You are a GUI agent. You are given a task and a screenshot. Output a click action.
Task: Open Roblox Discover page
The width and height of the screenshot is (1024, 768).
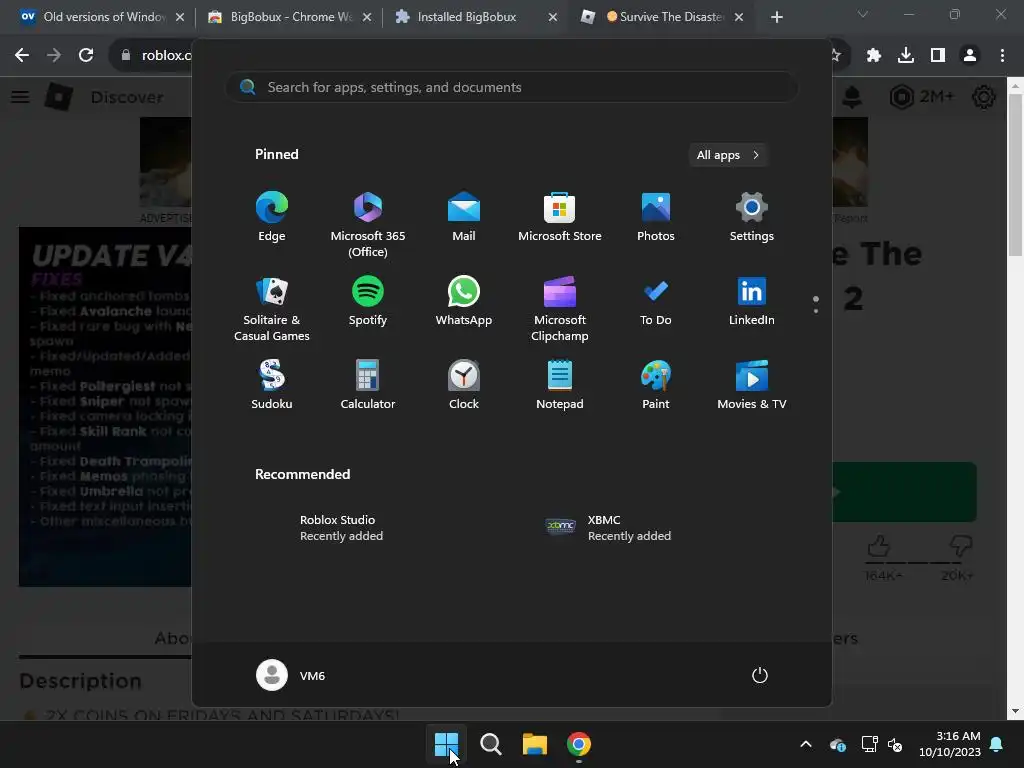coord(127,97)
